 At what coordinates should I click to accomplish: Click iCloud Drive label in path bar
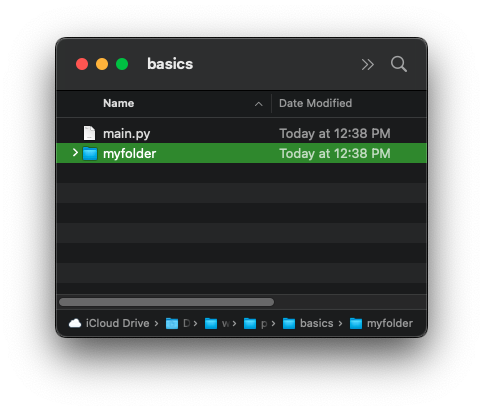coord(117,323)
